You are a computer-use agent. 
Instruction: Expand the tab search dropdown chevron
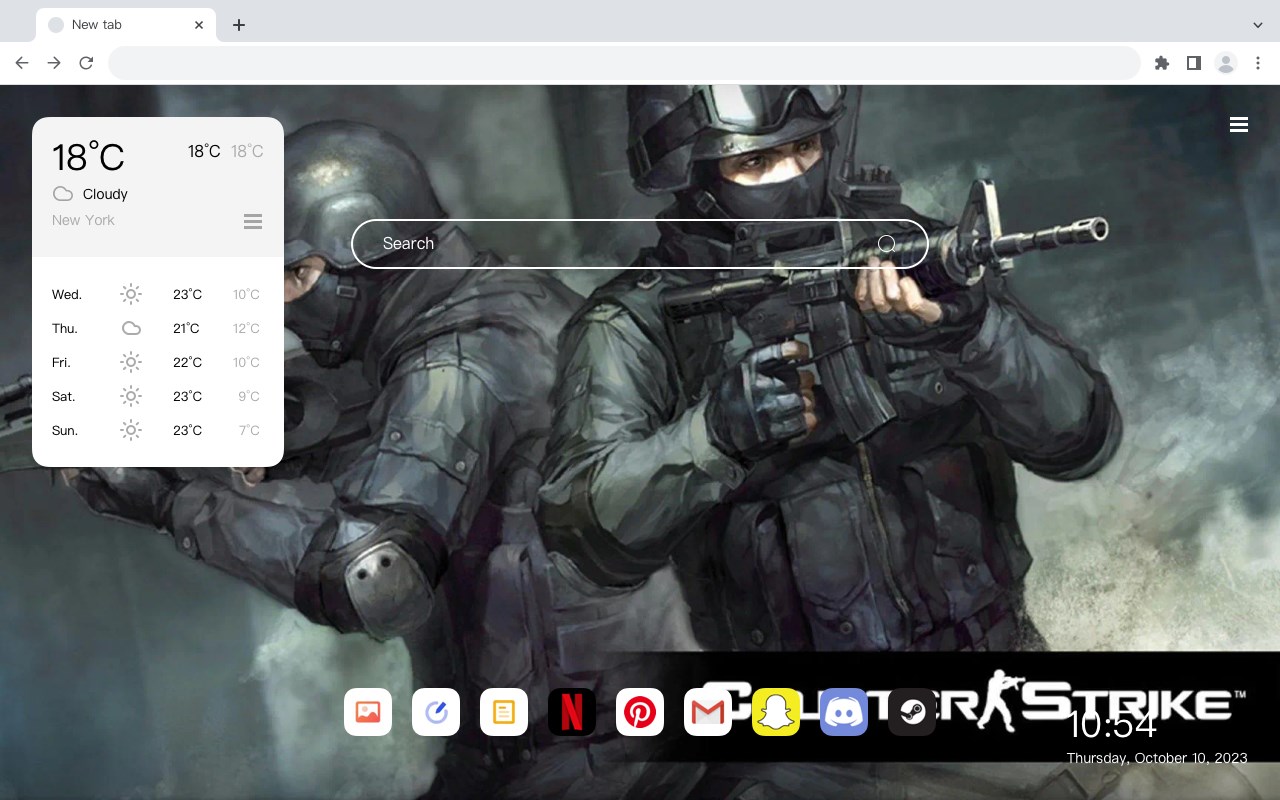click(x=1258, y=25)
